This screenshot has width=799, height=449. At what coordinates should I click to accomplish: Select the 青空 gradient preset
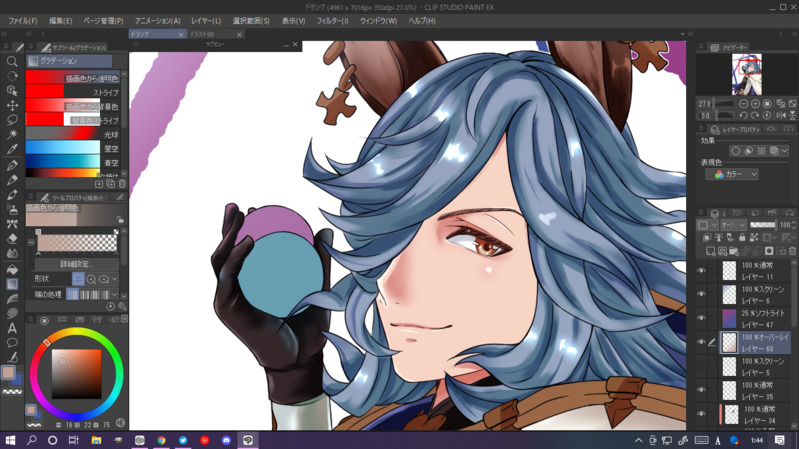(x=73, y=163)
